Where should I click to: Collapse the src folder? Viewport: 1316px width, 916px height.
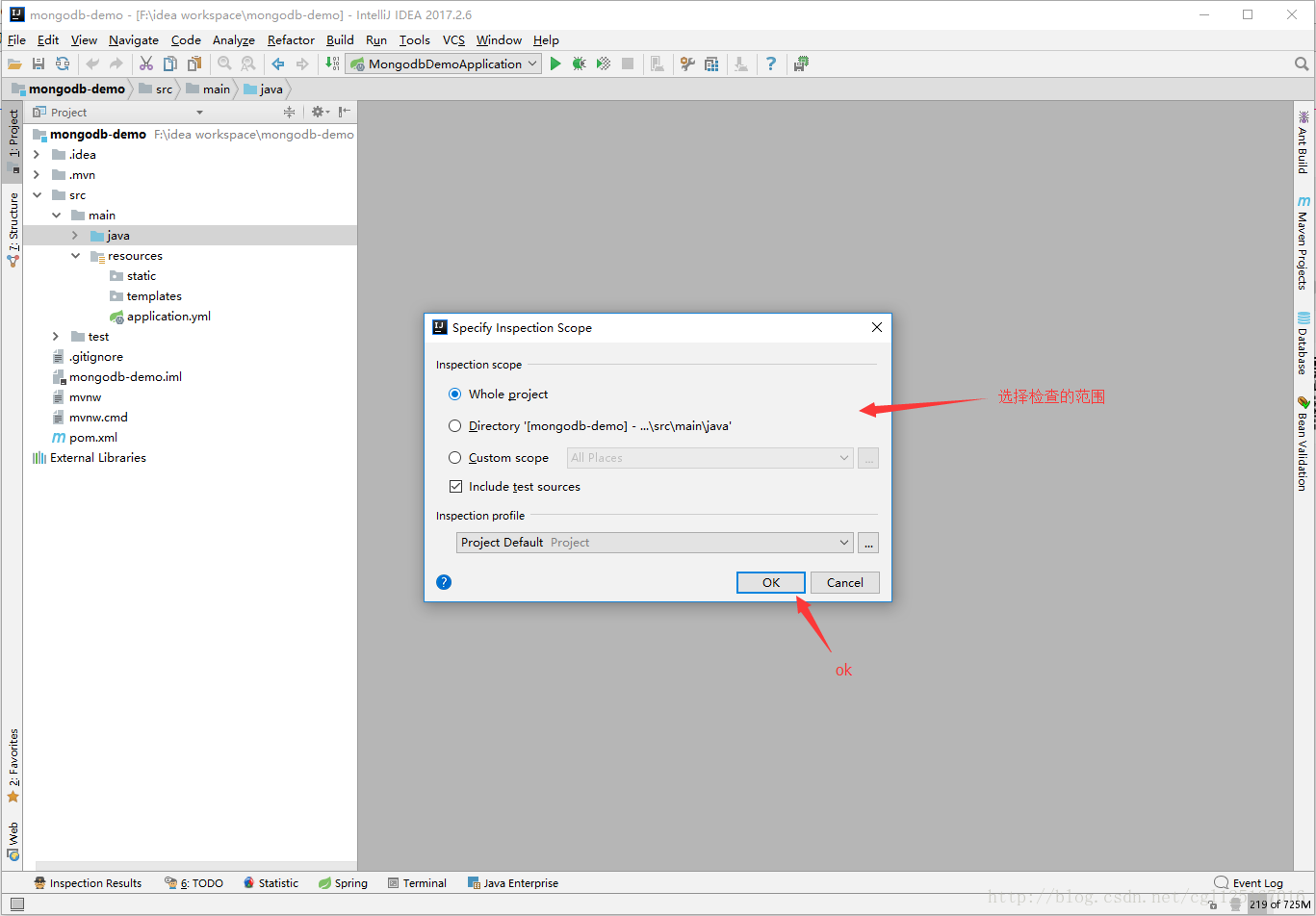coord(37,195)
